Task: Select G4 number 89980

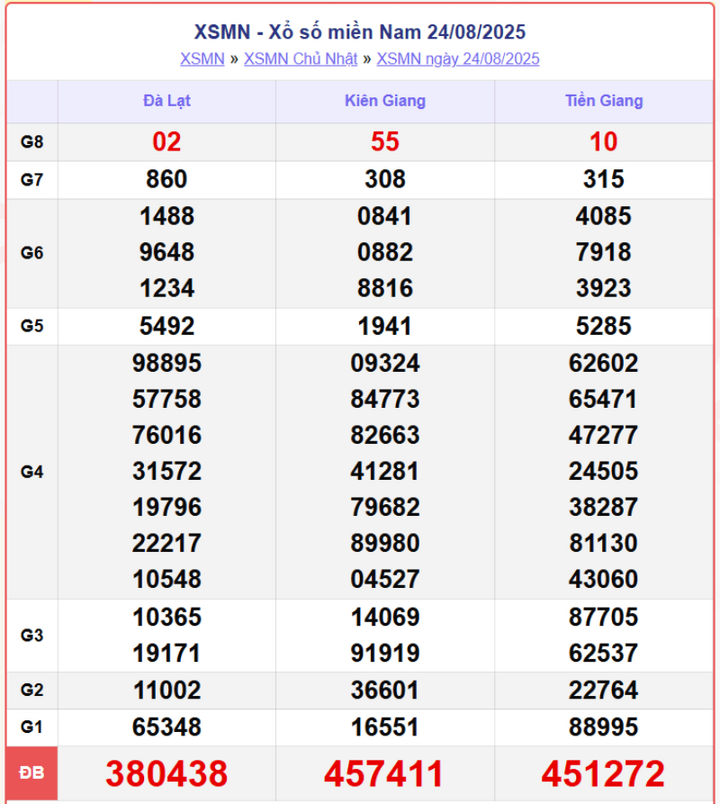Action: click(385, 543)
